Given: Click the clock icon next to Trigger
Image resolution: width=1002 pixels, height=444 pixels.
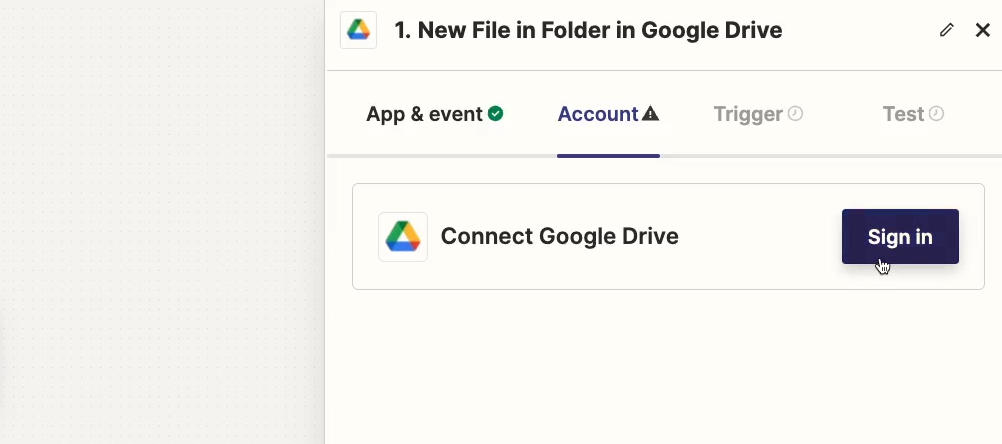Looking at the screenshot, I should point(795,114).
